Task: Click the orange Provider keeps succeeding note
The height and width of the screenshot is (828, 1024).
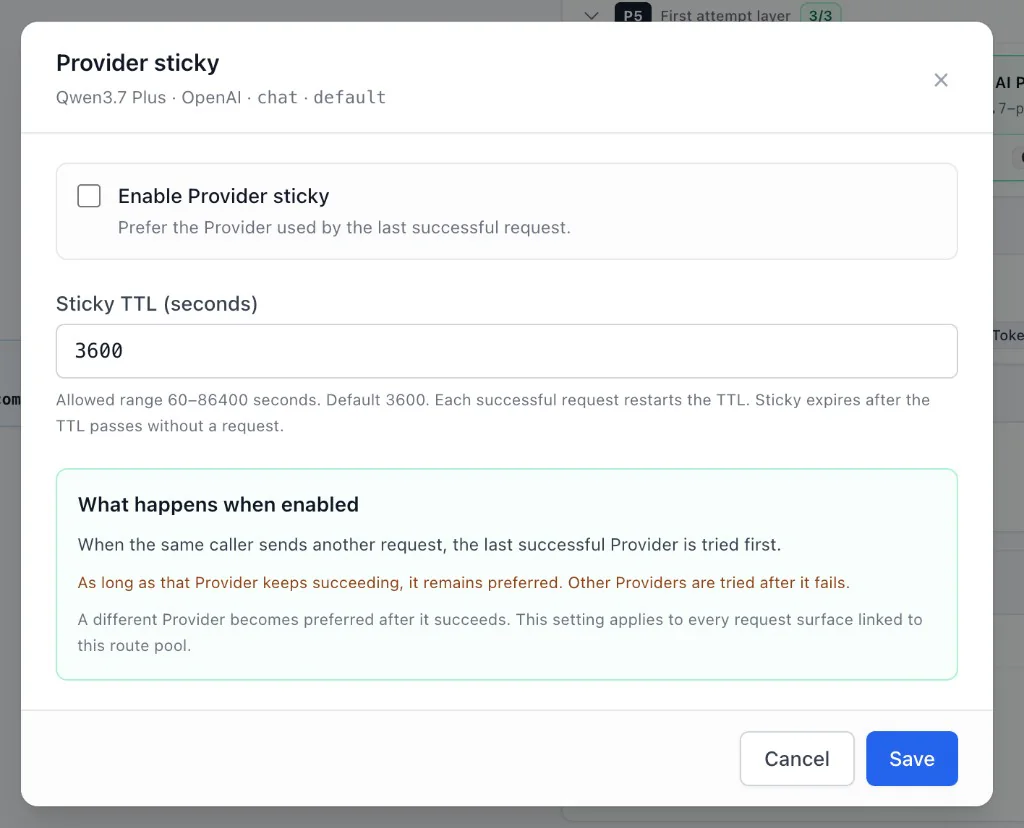Action: 464,582
